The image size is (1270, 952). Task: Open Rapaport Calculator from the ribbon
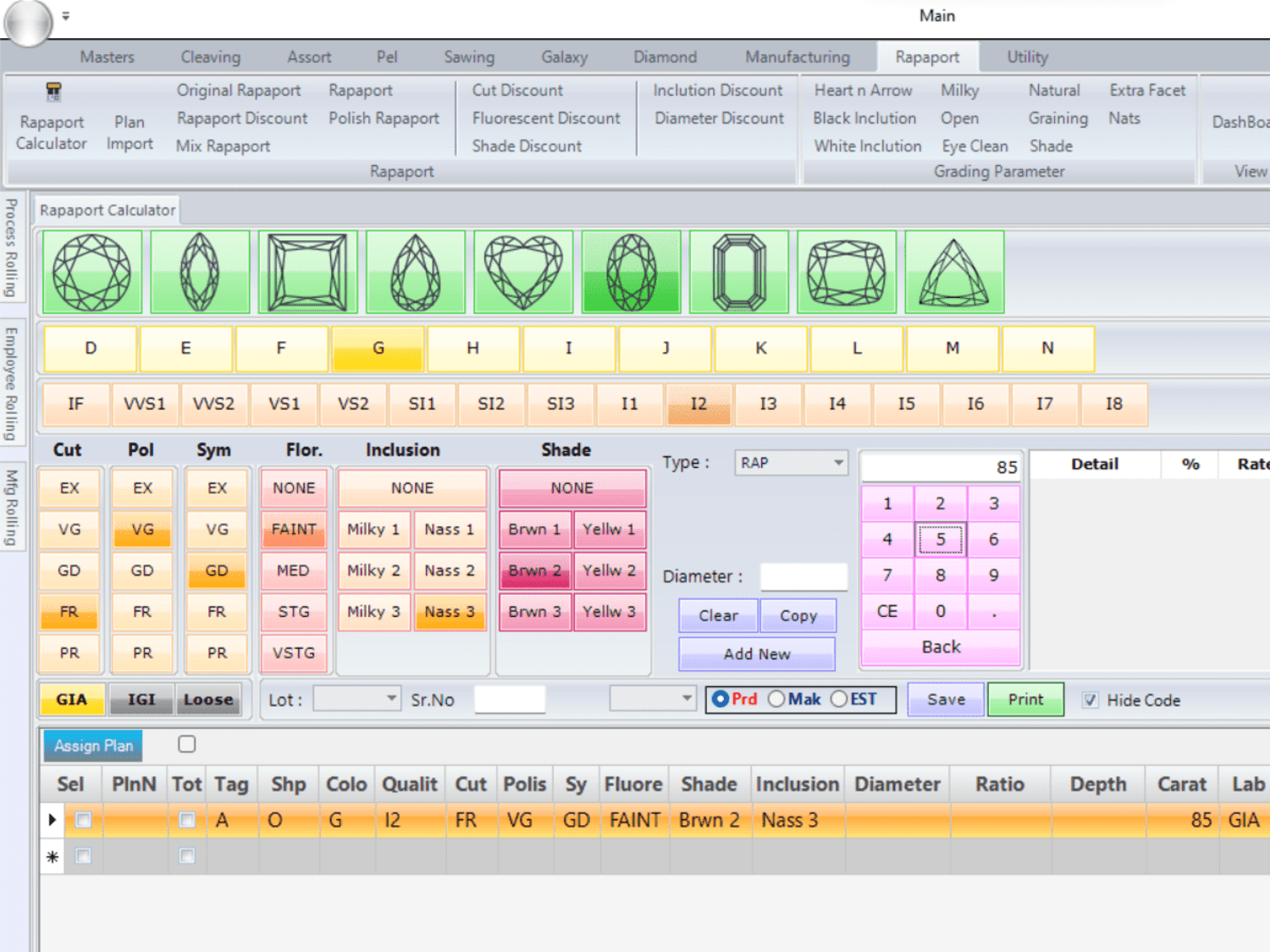pyautogui.click(x=52, y=118)
